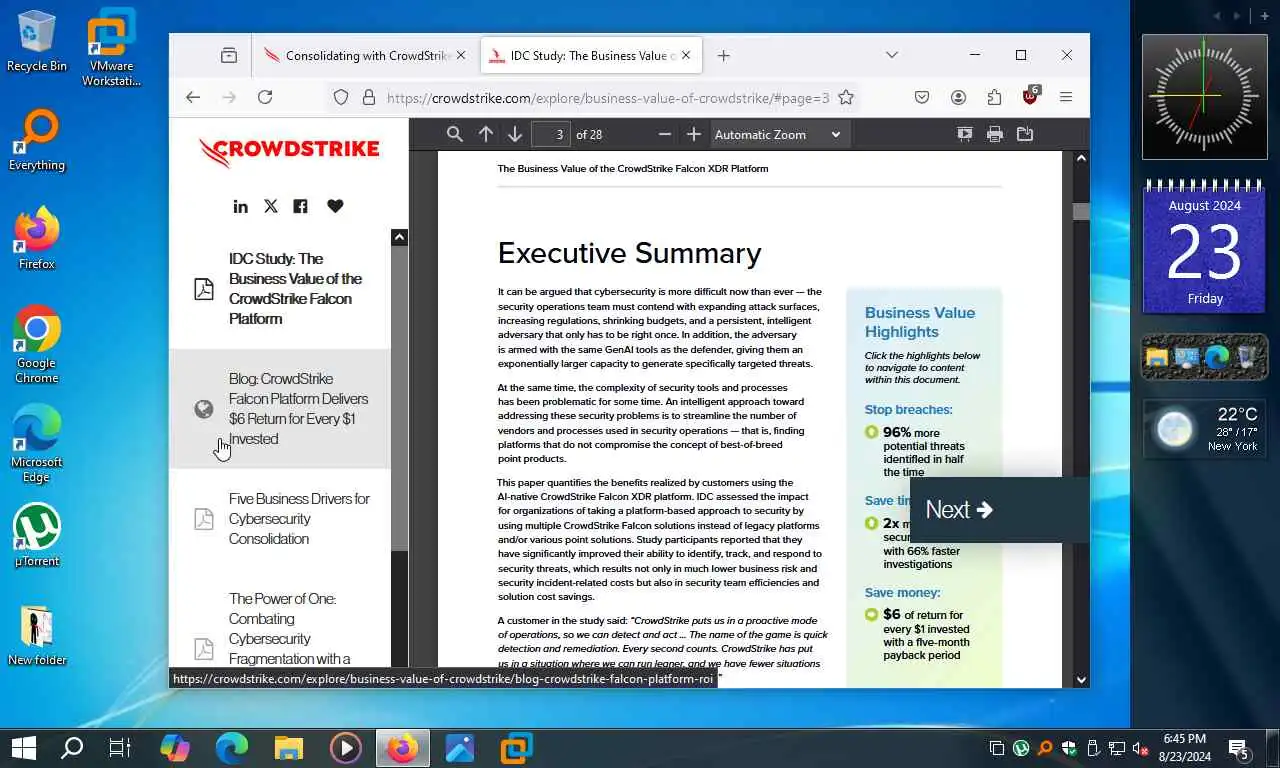
Task: Open the Automatic Zoom dropdown
Action: pos(778,134)
